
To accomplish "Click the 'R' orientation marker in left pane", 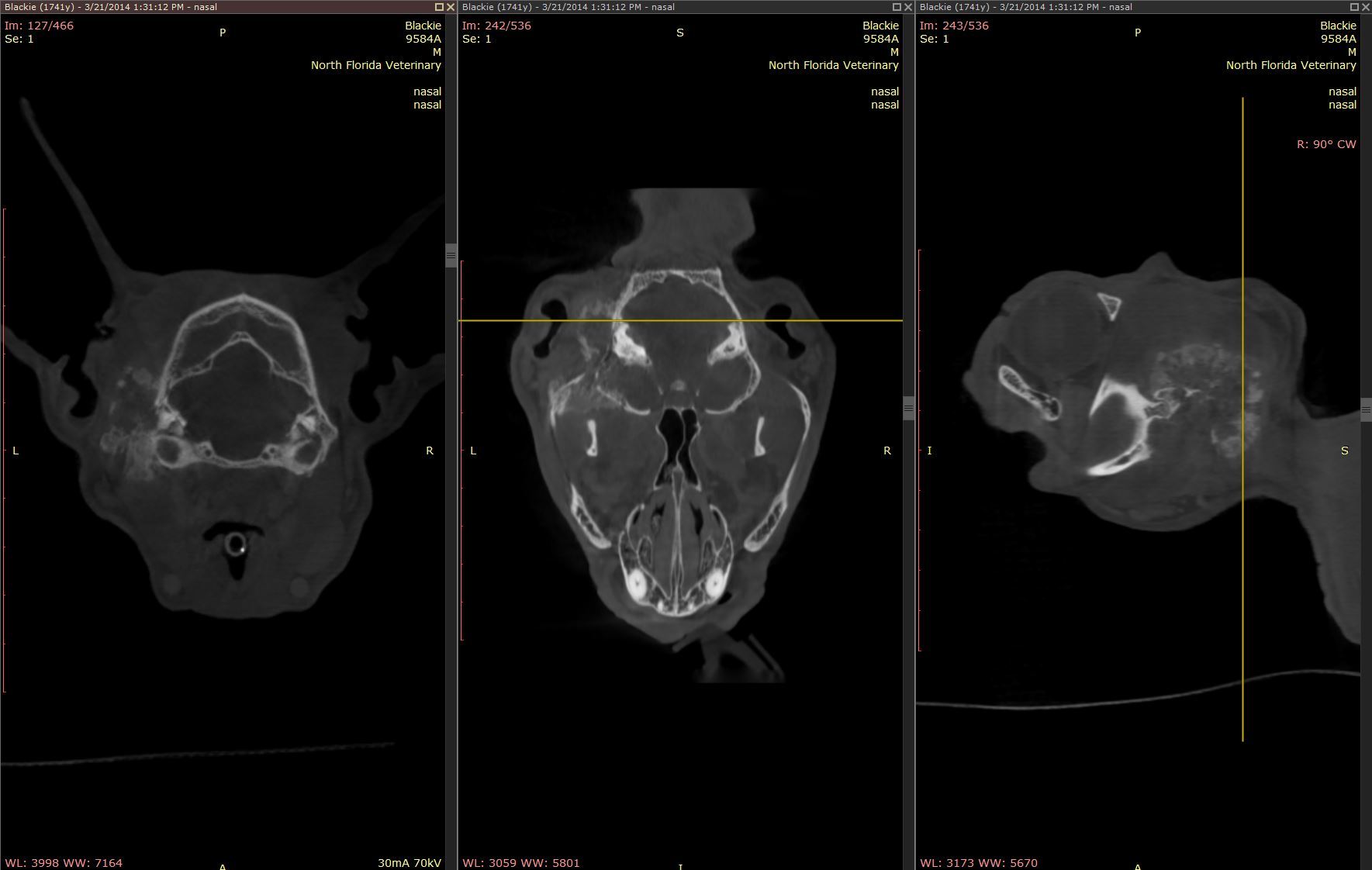I will coord(430,451).
